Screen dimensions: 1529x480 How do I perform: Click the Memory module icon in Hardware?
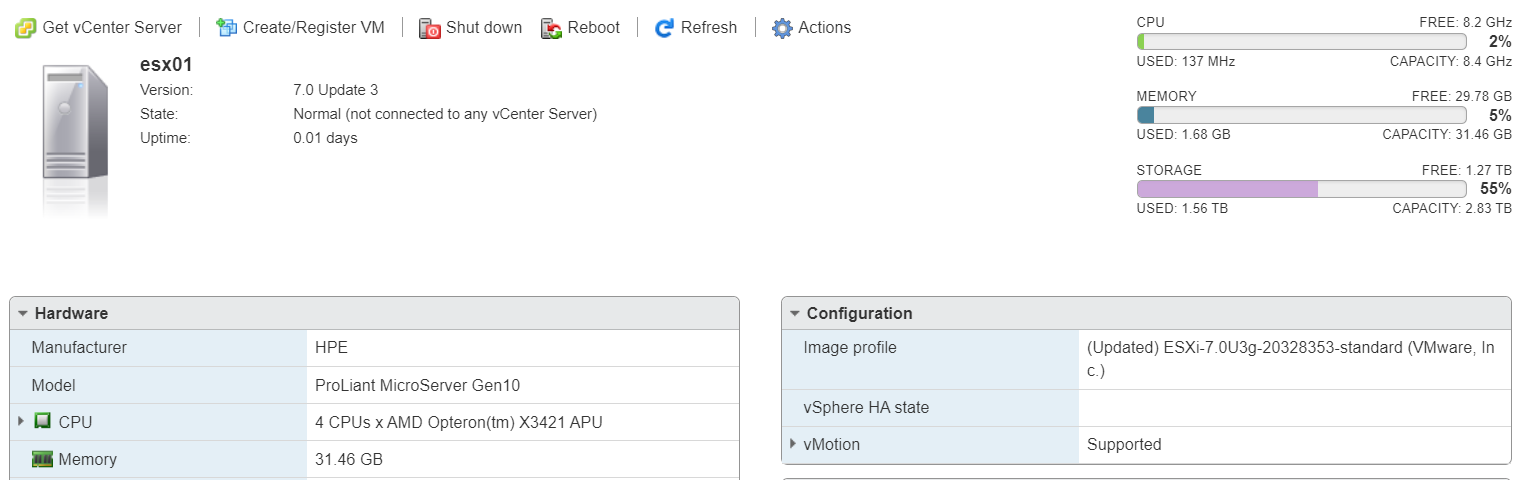click(42, 459)
